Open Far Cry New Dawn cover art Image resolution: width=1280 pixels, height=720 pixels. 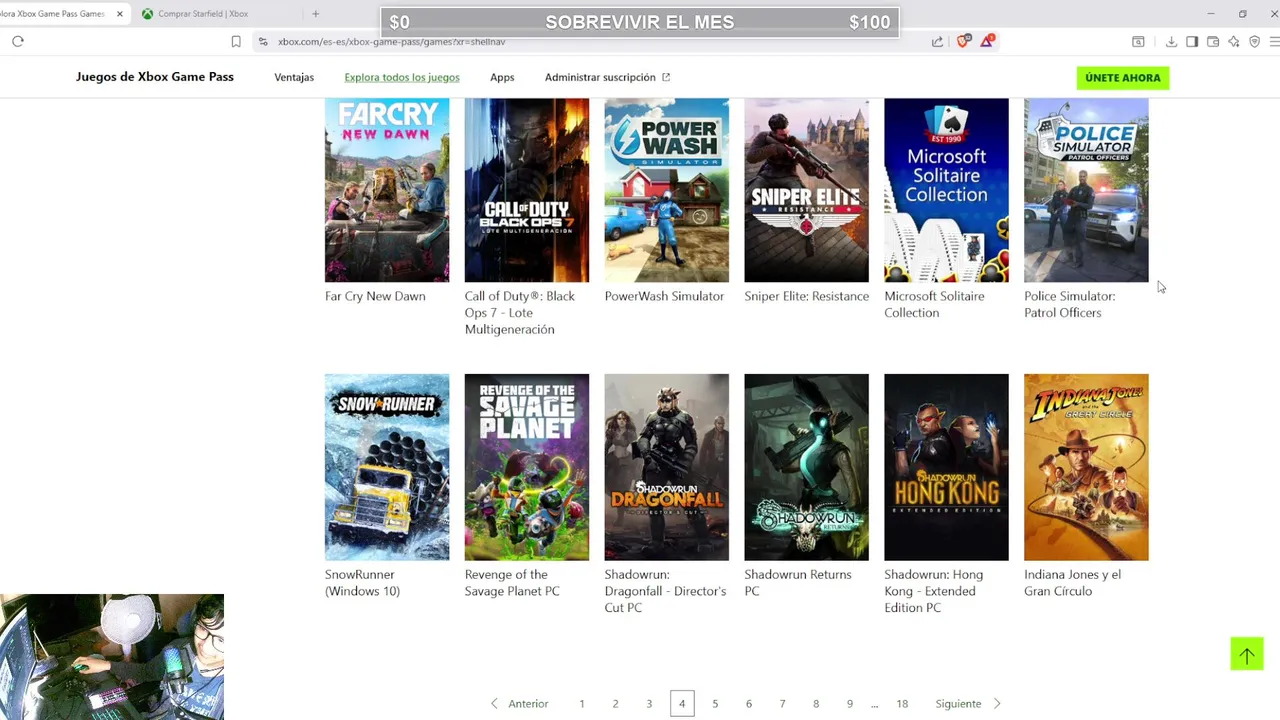(387, 190)
